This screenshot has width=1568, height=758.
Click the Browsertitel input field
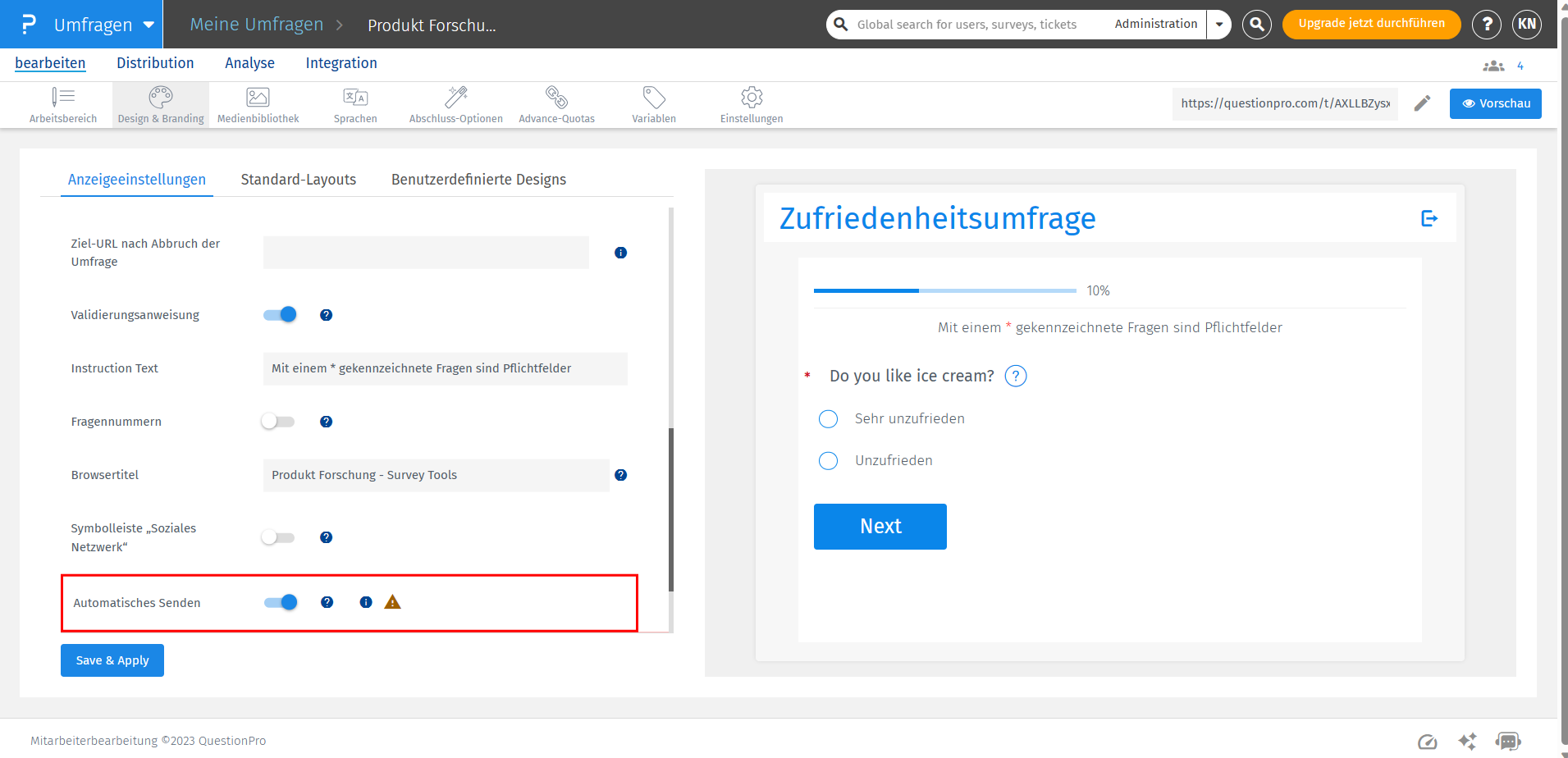(x=436, y=475)
